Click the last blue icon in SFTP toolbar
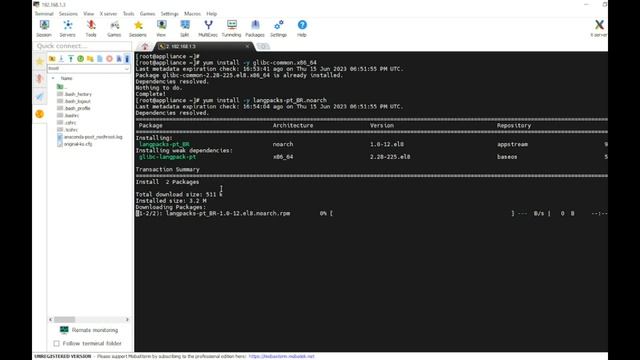Image resolution: width=640 pixels, height=360 pixels. tap(127, 59)
